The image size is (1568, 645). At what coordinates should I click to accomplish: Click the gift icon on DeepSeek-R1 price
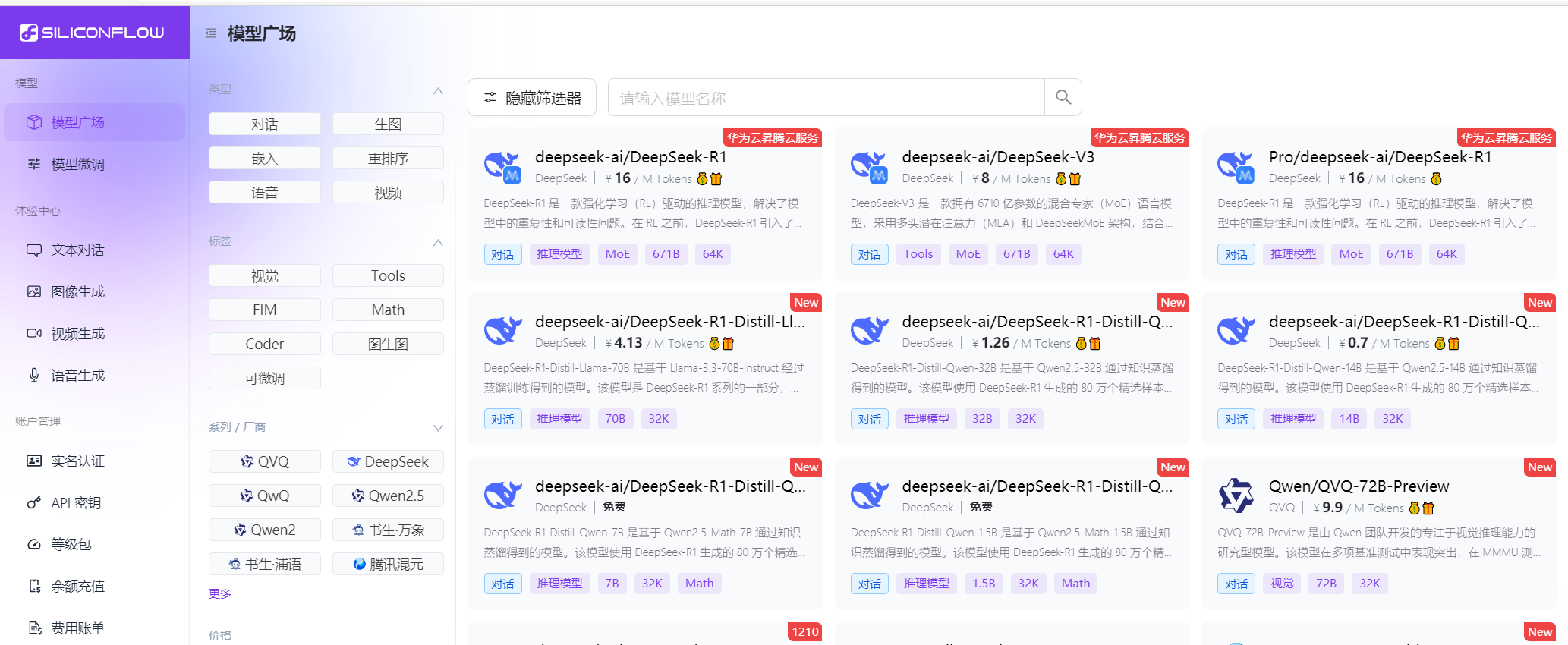coord(716,179)
